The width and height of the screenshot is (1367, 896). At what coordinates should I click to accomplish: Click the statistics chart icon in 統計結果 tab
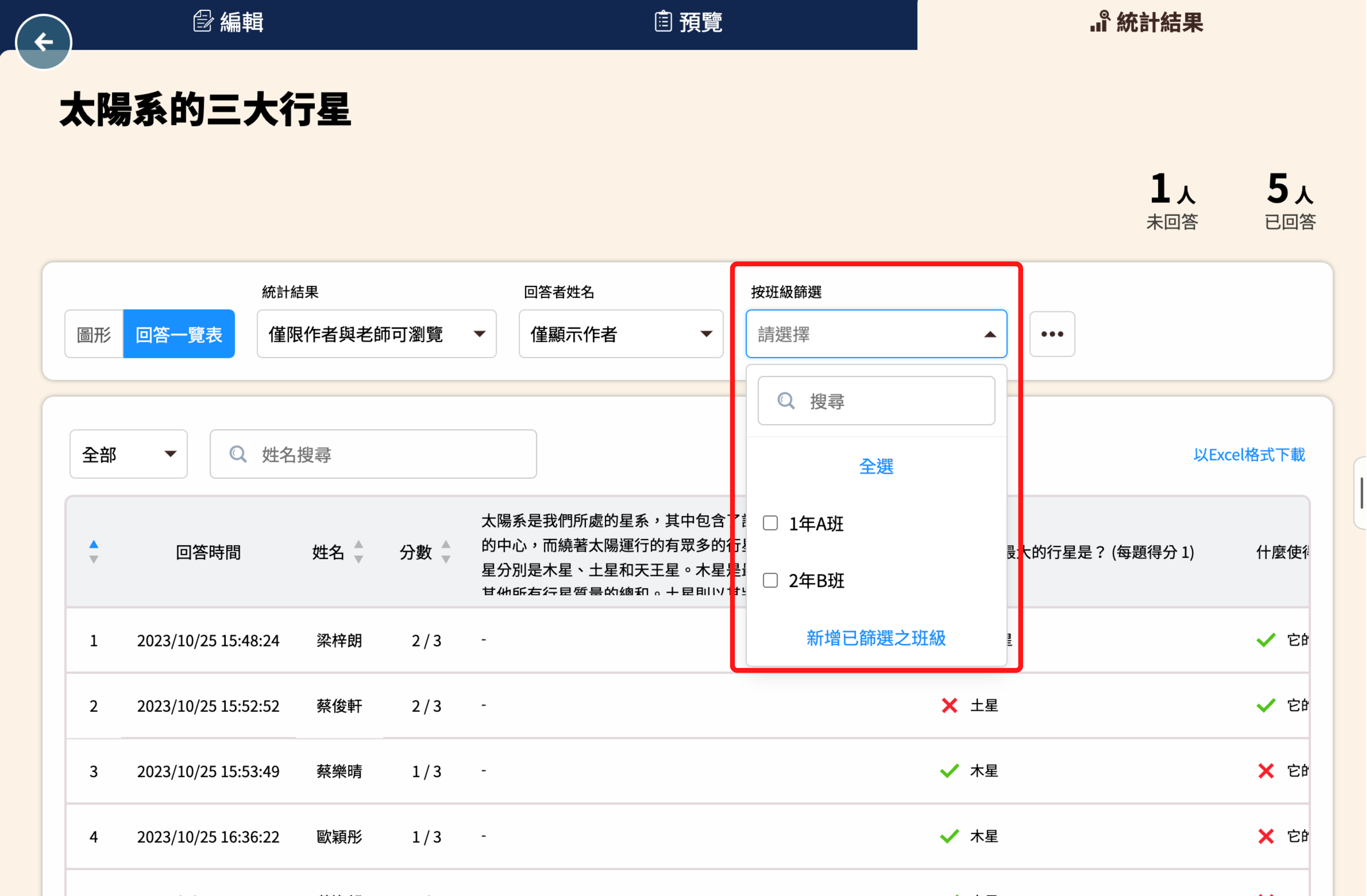tap(1099, 22)
